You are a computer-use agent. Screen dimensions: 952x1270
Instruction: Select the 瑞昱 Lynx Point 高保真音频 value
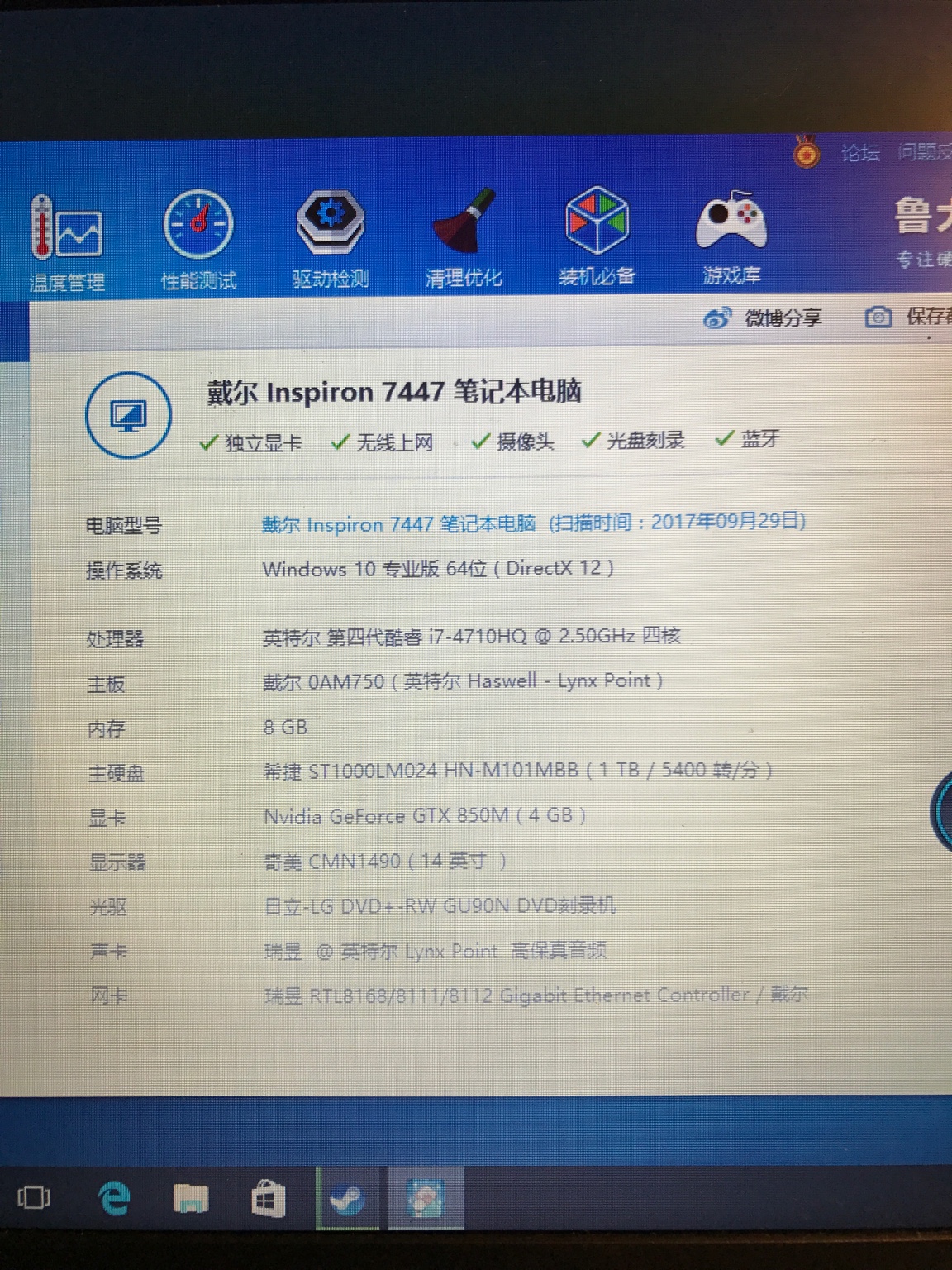[436, 951]
